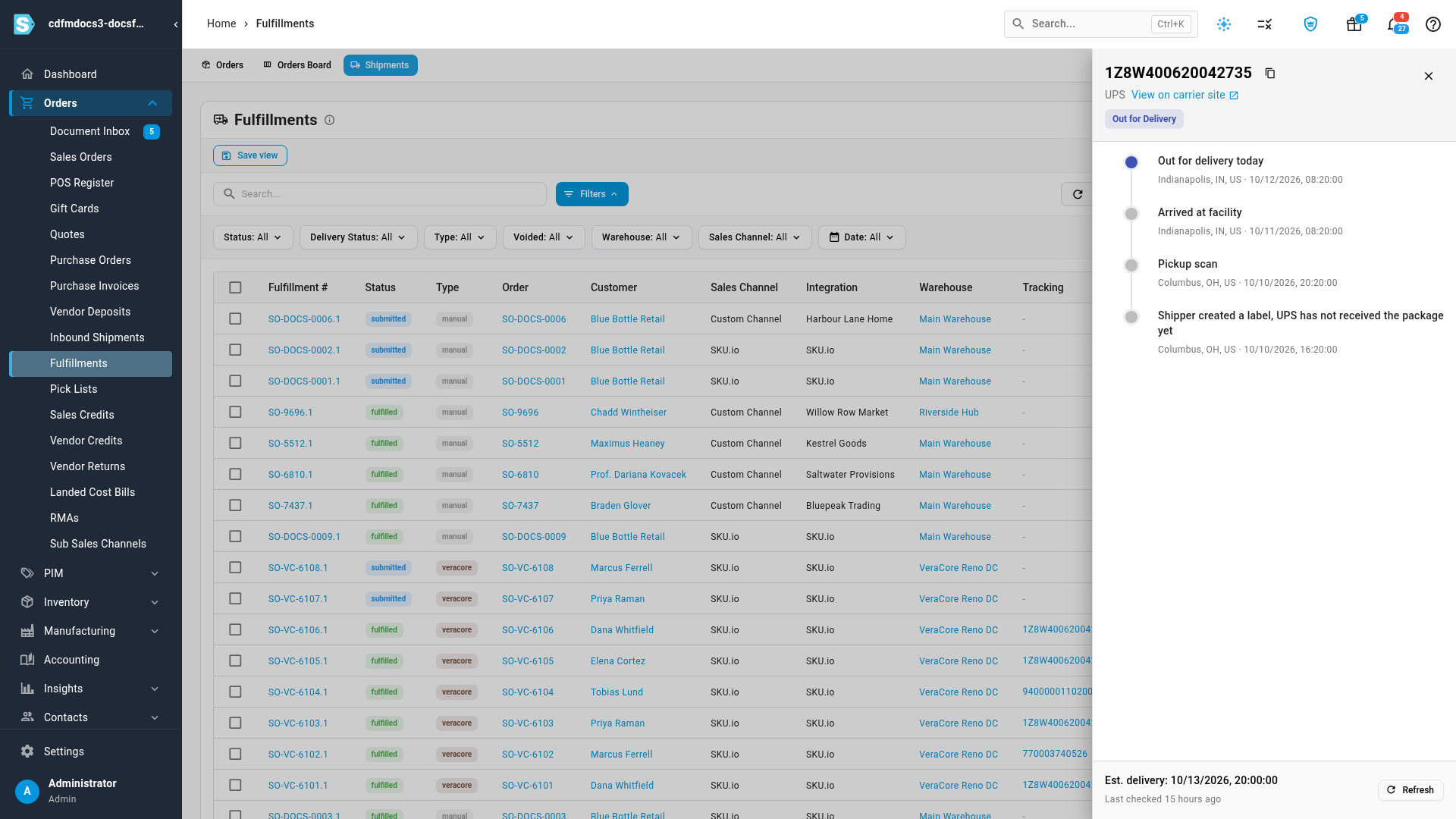Check the row SO-9696.1

pyautogui.click(x=235, y=412)
